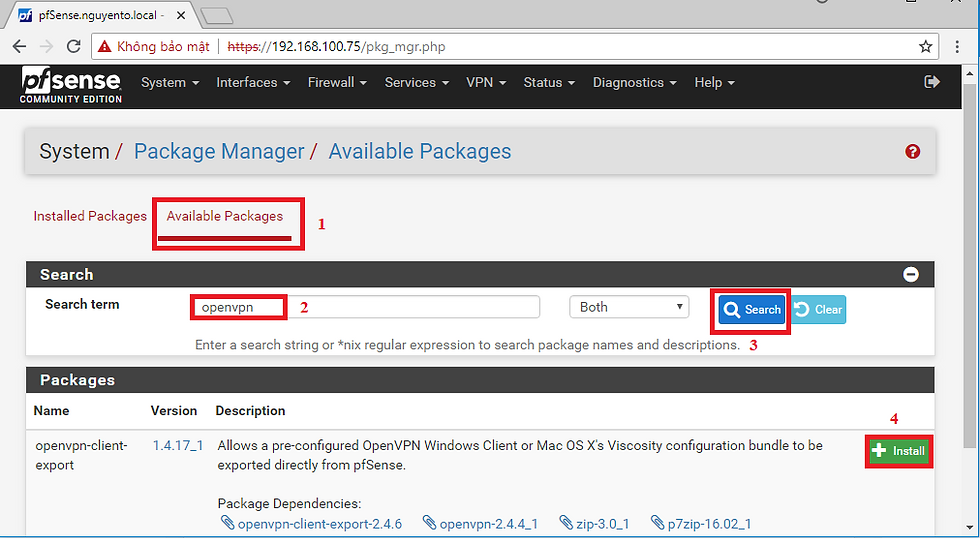
Task: Click the browser back arrow
Action: 19,46
